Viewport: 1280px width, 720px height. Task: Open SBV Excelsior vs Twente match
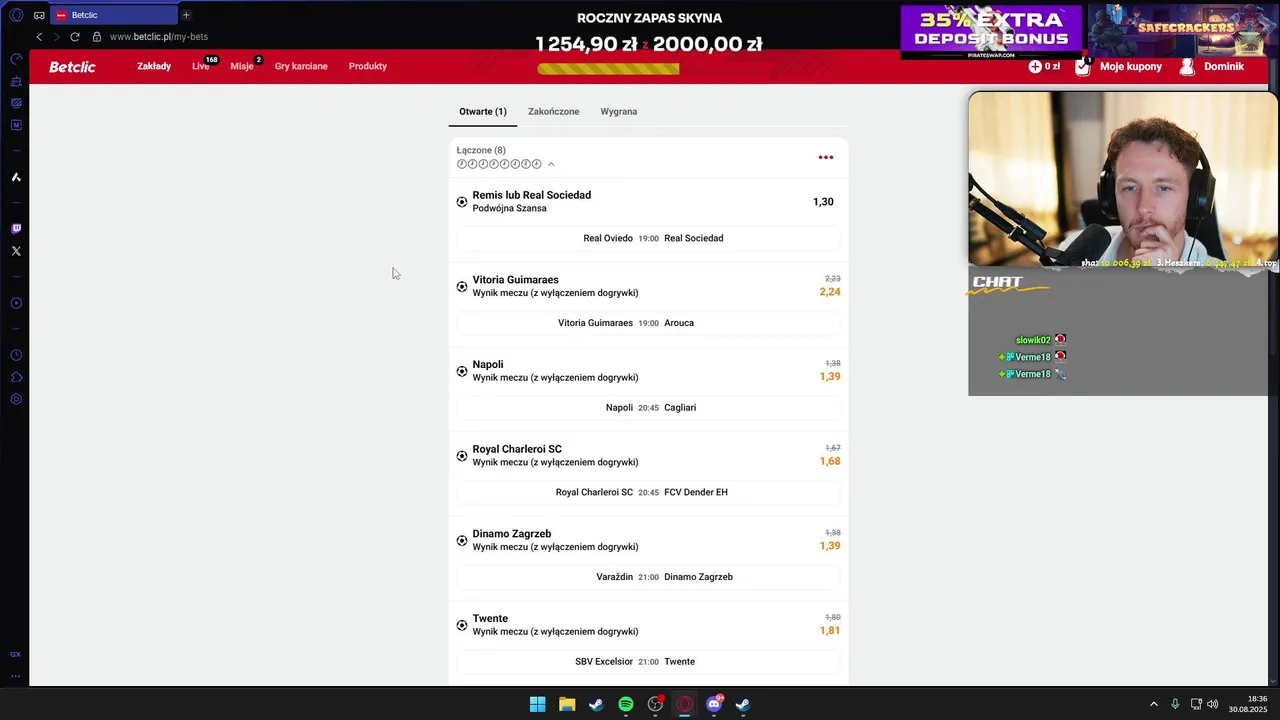click(x=648, y=662)
